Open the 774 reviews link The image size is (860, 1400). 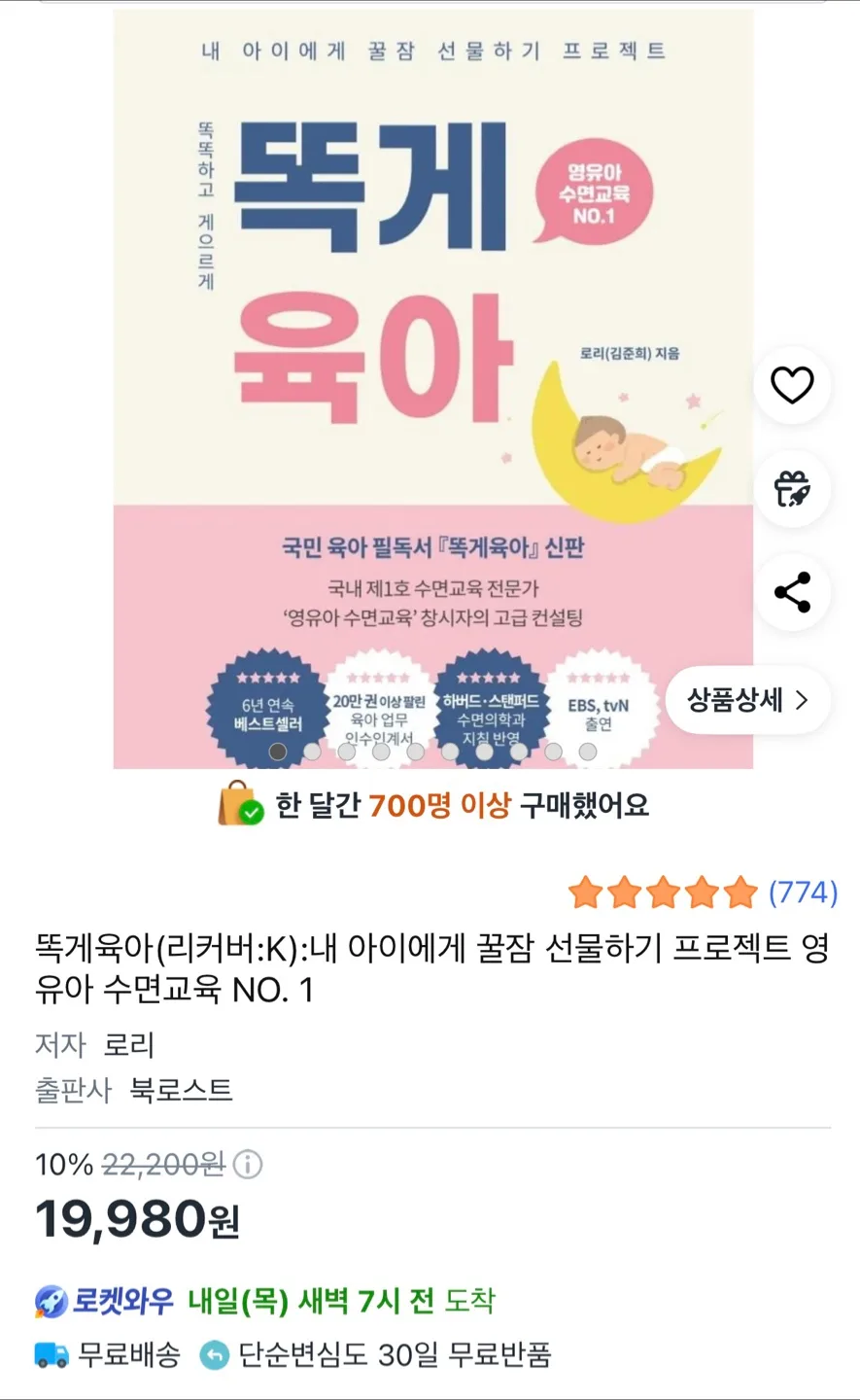pos(803,892)
